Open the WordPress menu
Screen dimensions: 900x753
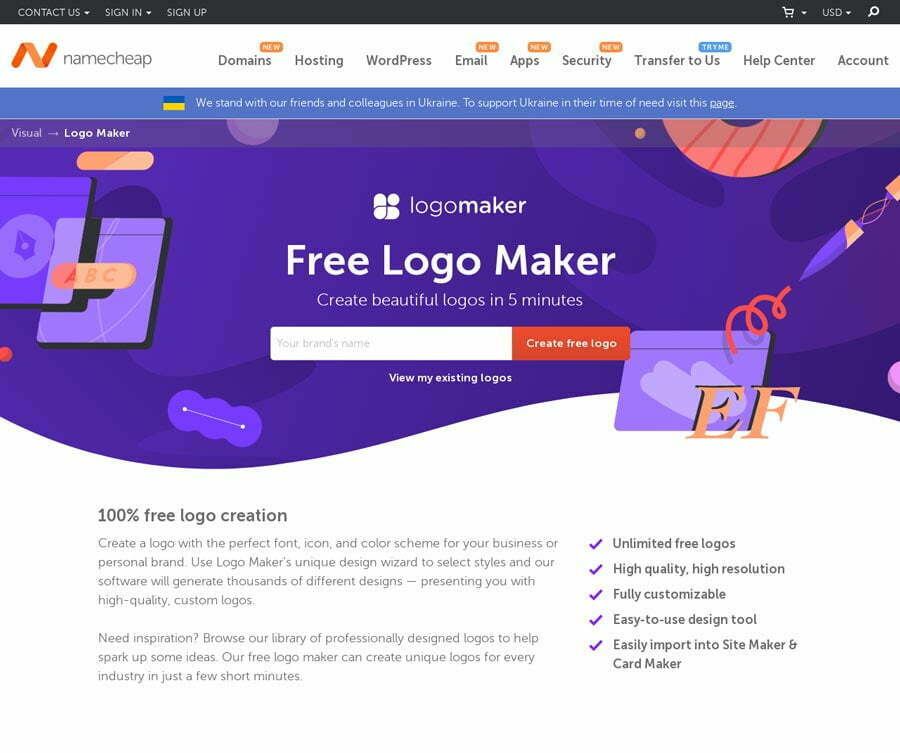[398, 60]
